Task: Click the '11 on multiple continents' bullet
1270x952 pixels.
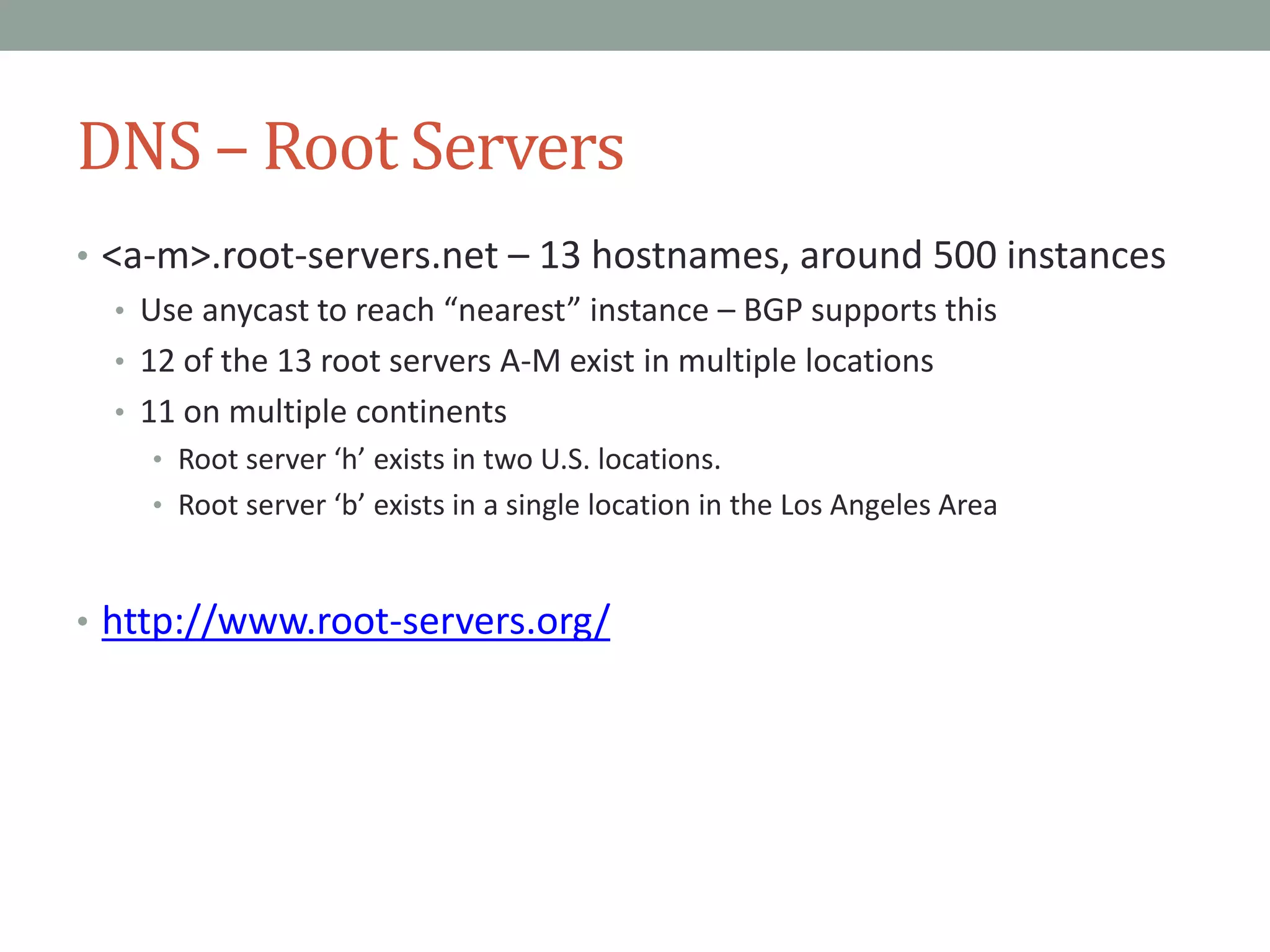Action: click(x=323, y=412)
